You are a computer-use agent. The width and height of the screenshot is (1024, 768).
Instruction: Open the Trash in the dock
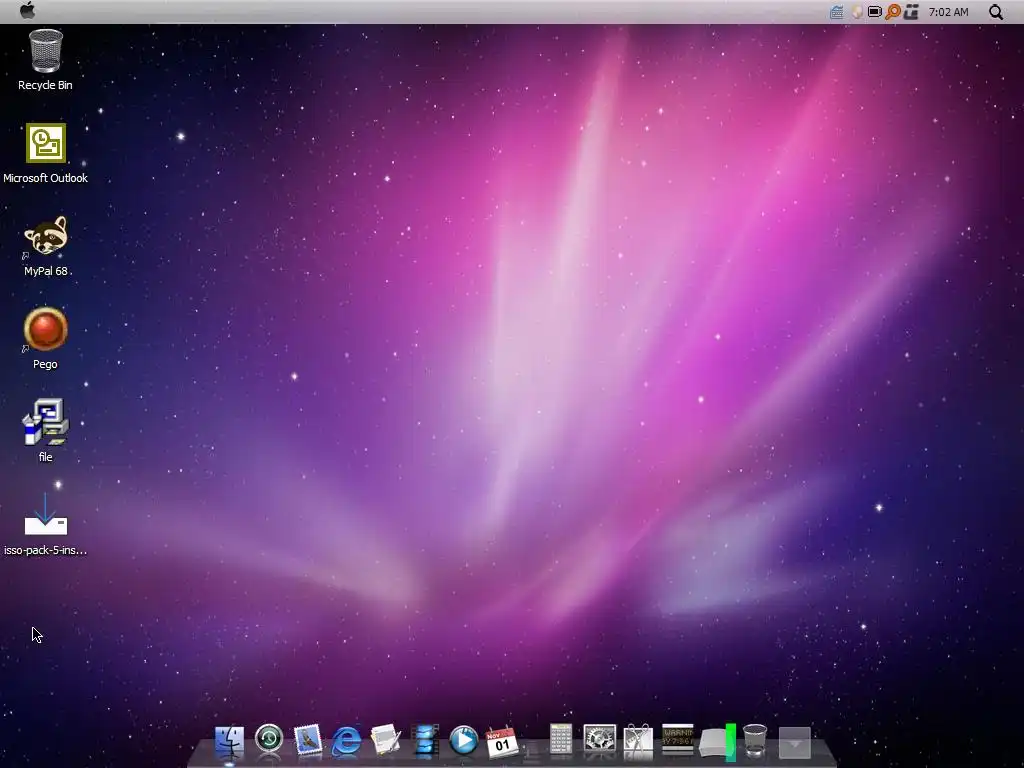coord(755,741)
